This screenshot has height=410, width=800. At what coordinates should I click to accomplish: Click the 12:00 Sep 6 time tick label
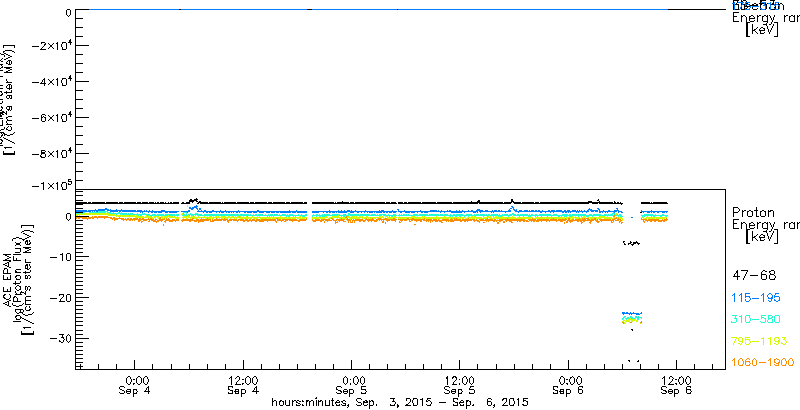(x=677, y=387)
